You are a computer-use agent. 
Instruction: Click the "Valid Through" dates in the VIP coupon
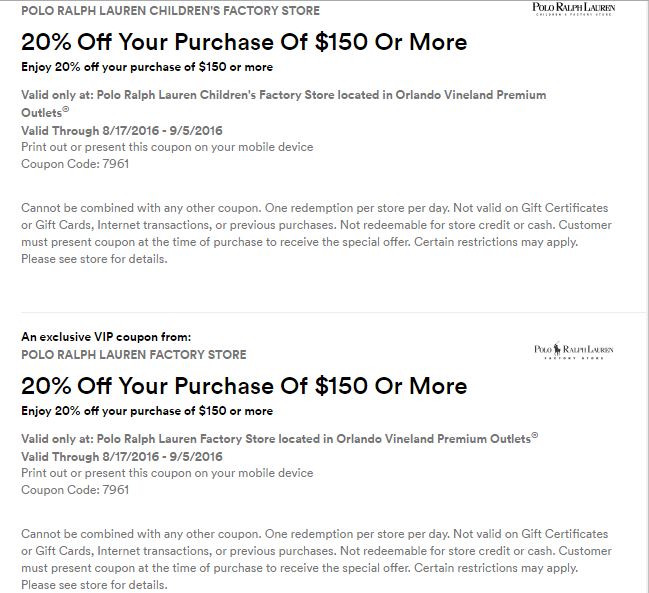(x=121, y=457)
